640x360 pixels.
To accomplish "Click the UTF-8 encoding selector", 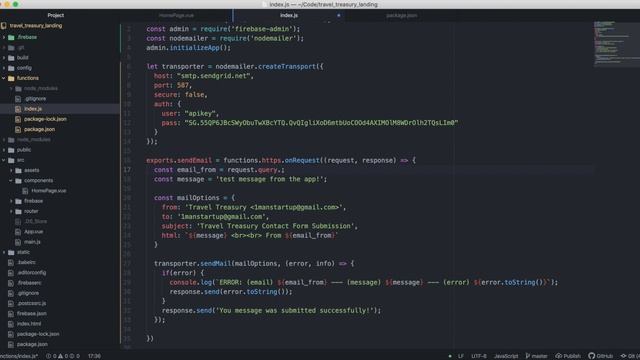I will coord(479,356).
